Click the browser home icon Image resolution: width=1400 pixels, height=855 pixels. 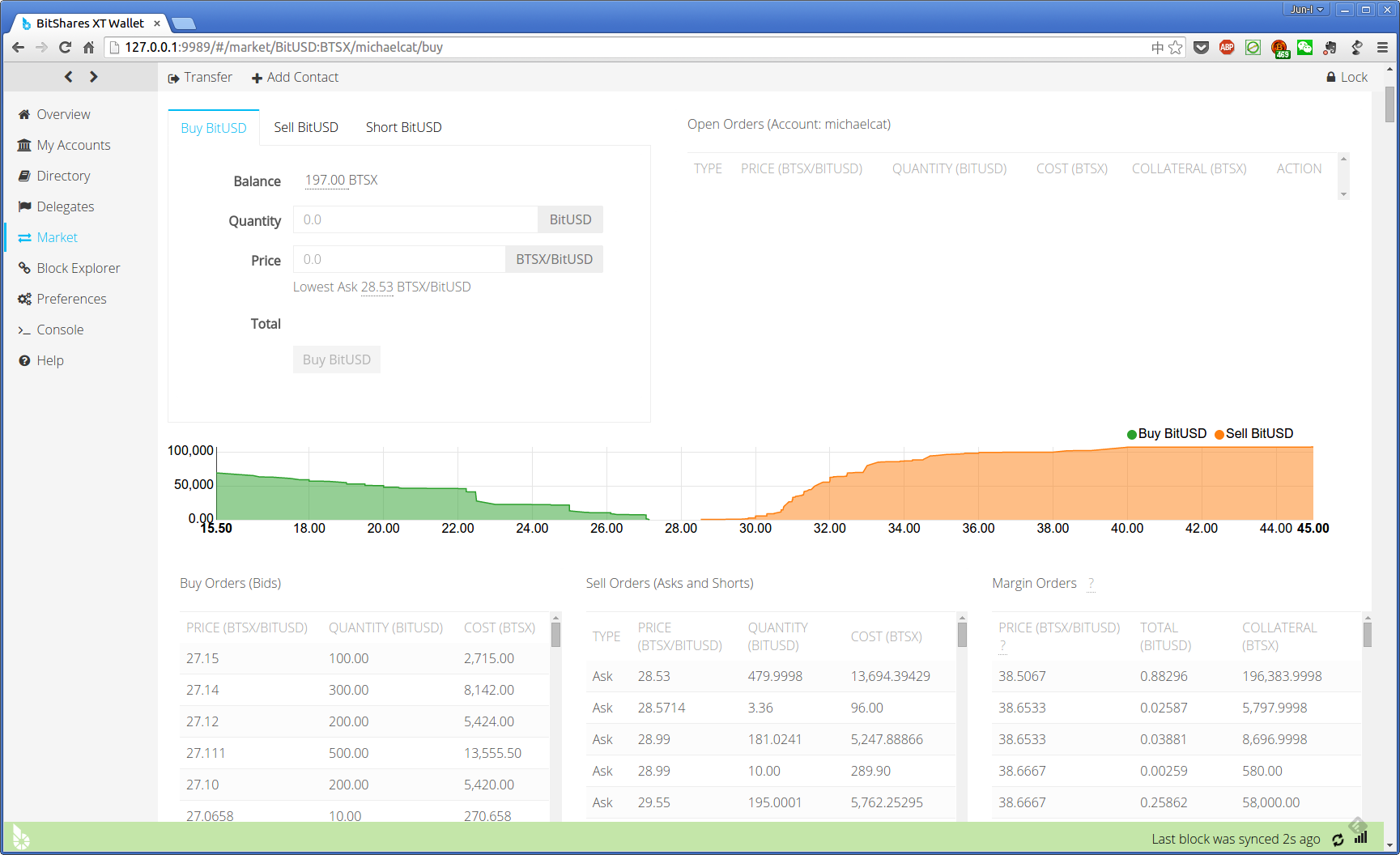pos(88,47)
